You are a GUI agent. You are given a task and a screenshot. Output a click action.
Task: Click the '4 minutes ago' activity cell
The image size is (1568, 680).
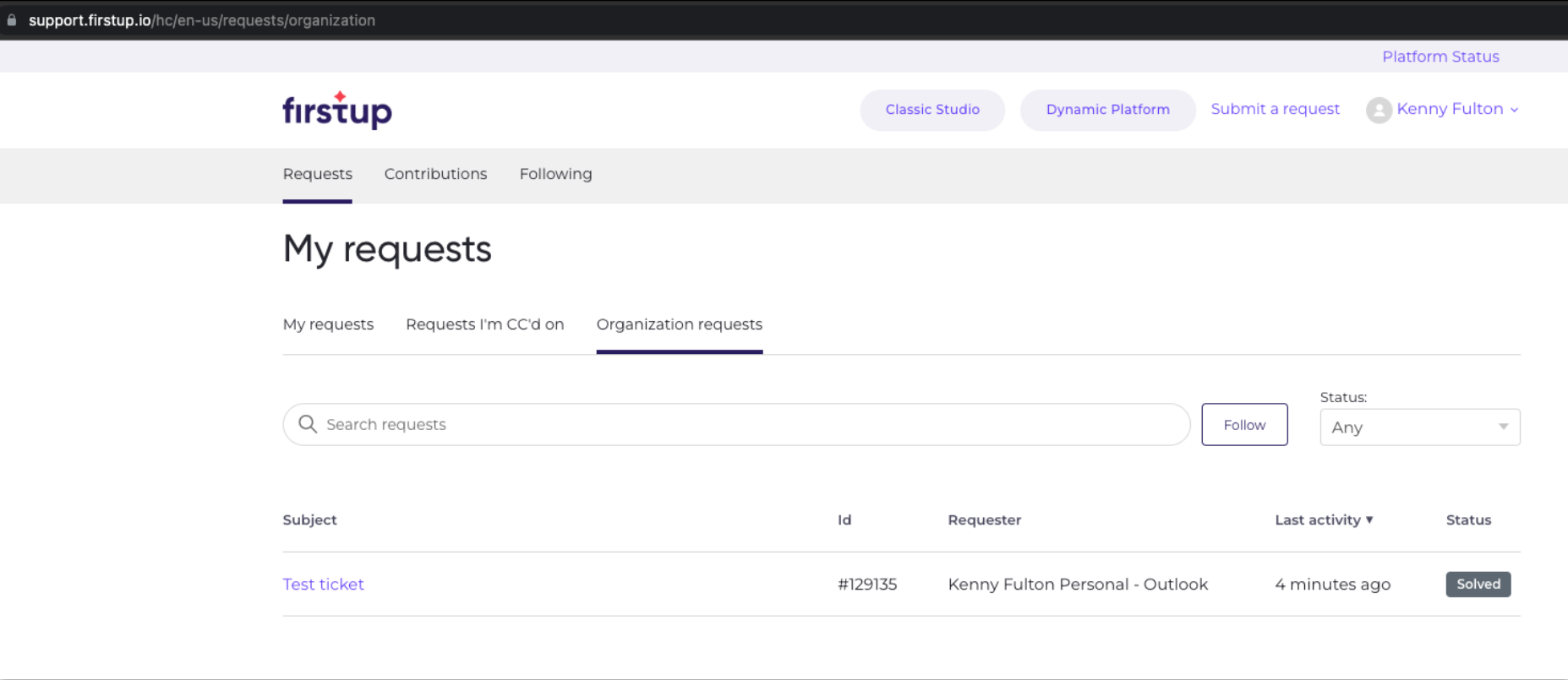[1332, 585]
